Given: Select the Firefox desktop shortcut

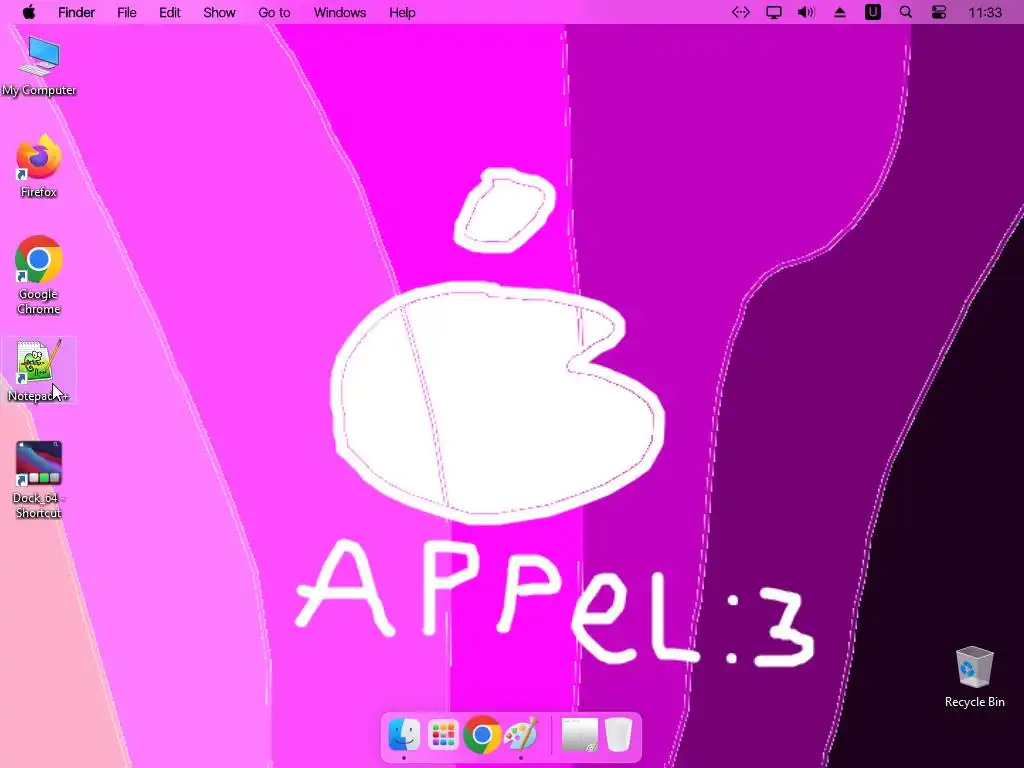Looking at the screenshot, I should [x=39, y=167].
